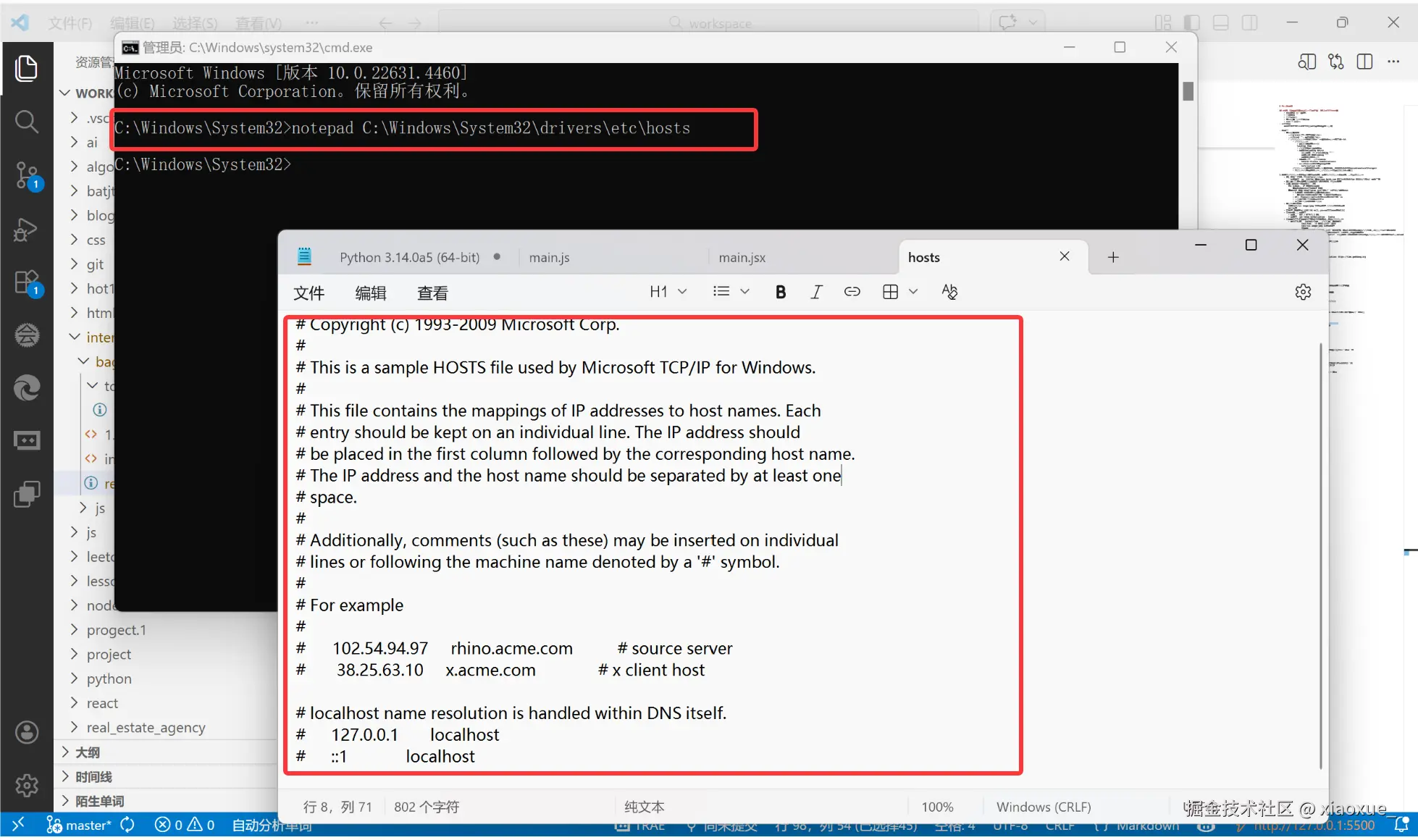Screen dimensions: 1418x840
Task: Expand the python folder in explorer
Action: click(x=109, y=679)
